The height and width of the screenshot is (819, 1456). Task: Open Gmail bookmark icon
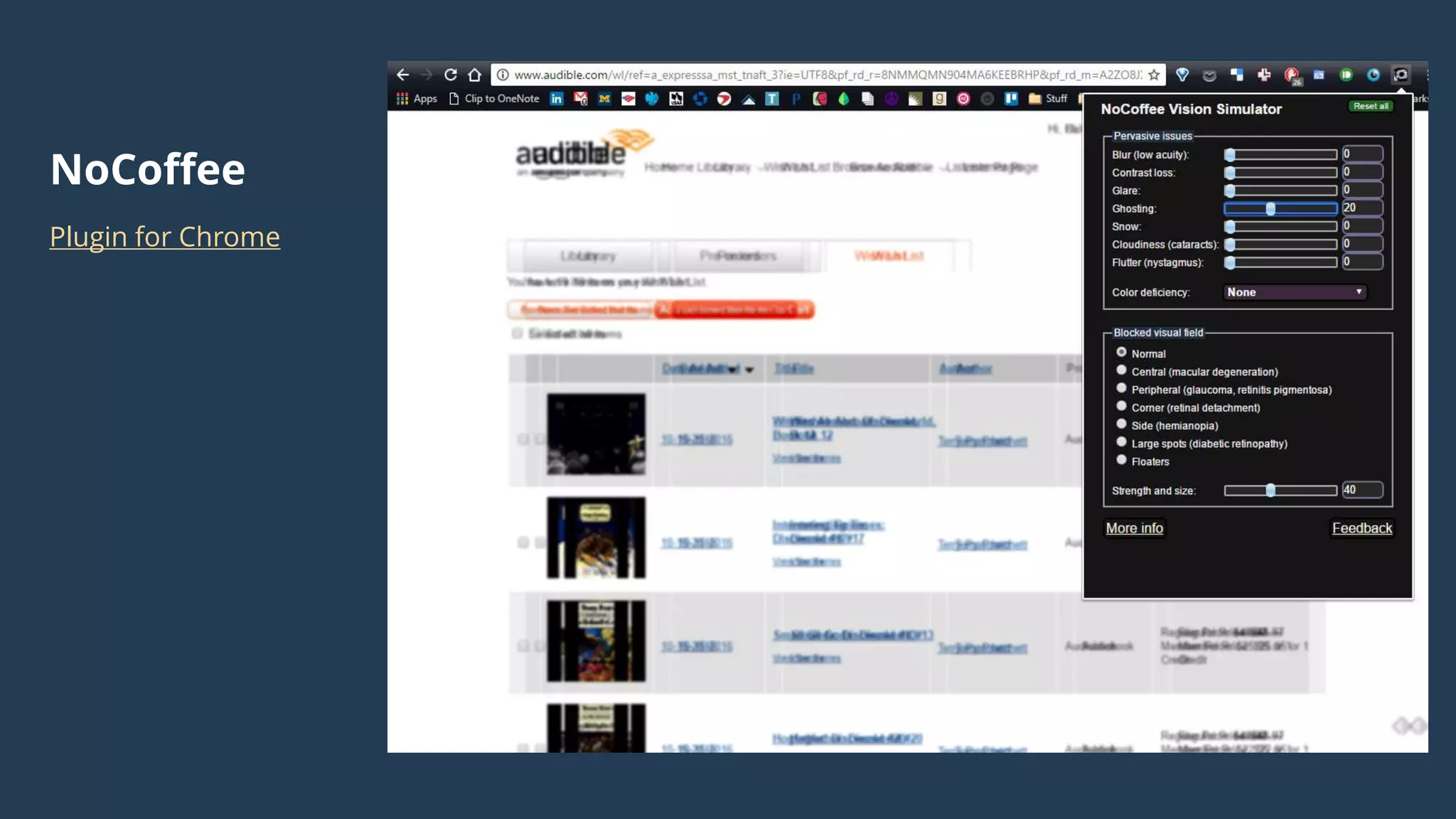click(581, 99)
